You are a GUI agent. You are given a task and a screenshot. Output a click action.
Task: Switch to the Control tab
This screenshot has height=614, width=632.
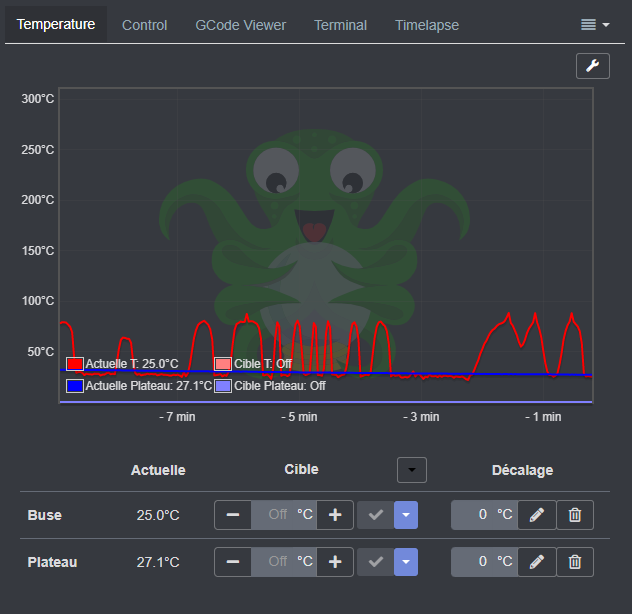[144, 25]
